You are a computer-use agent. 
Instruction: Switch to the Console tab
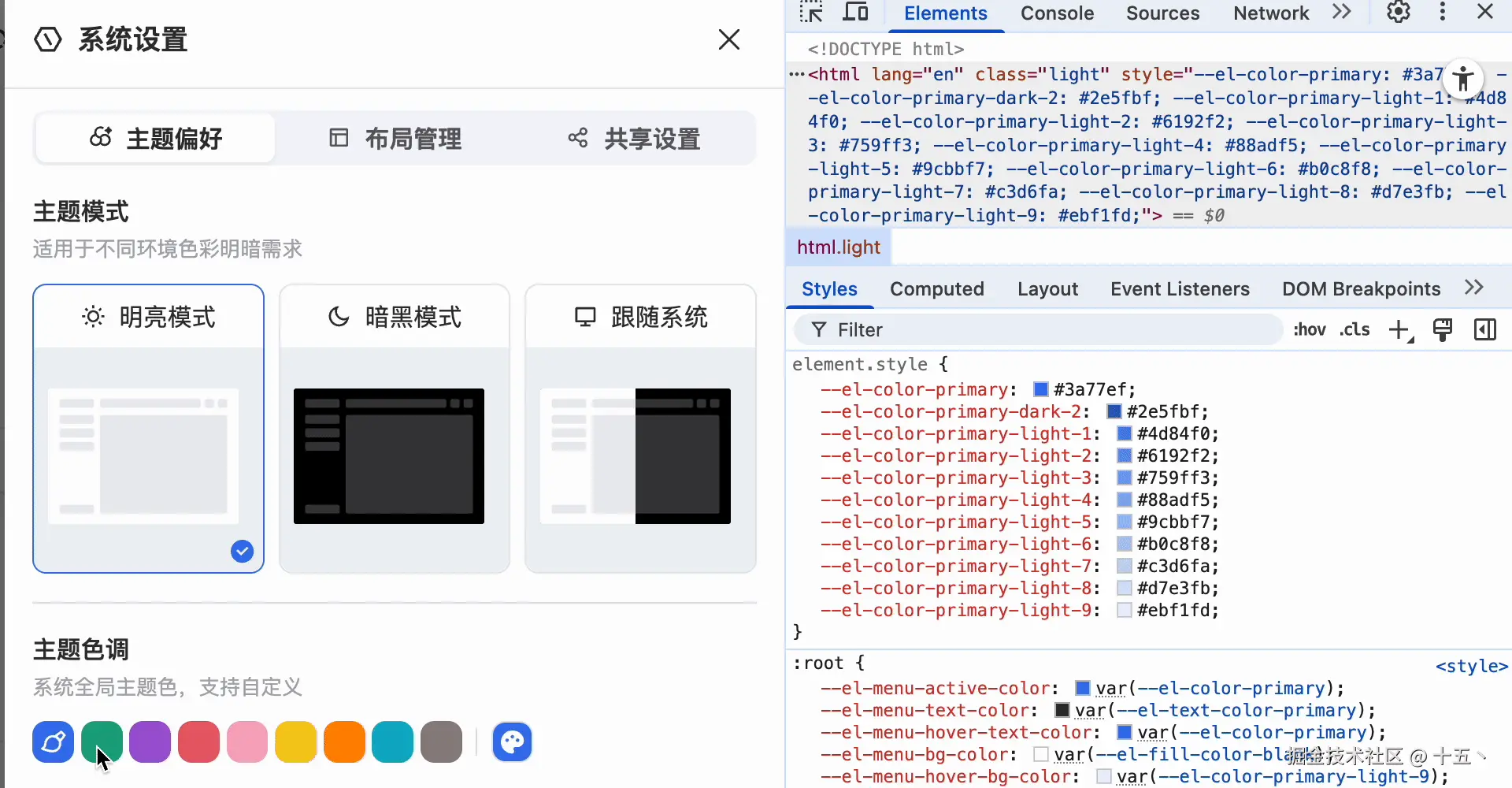pos(1057,13)
